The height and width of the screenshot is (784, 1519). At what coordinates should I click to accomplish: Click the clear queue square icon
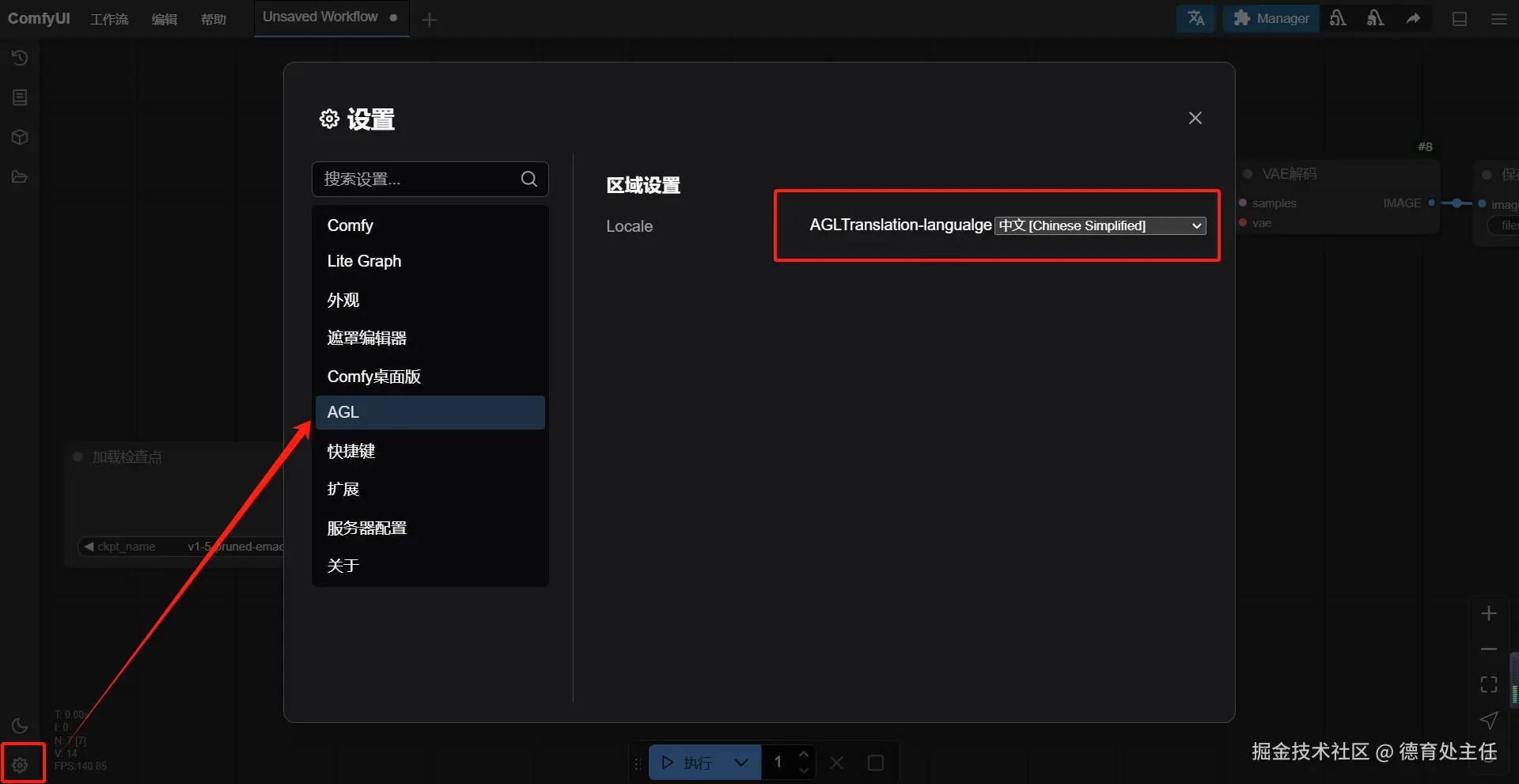pyautogui.click(x=876, y=763)
